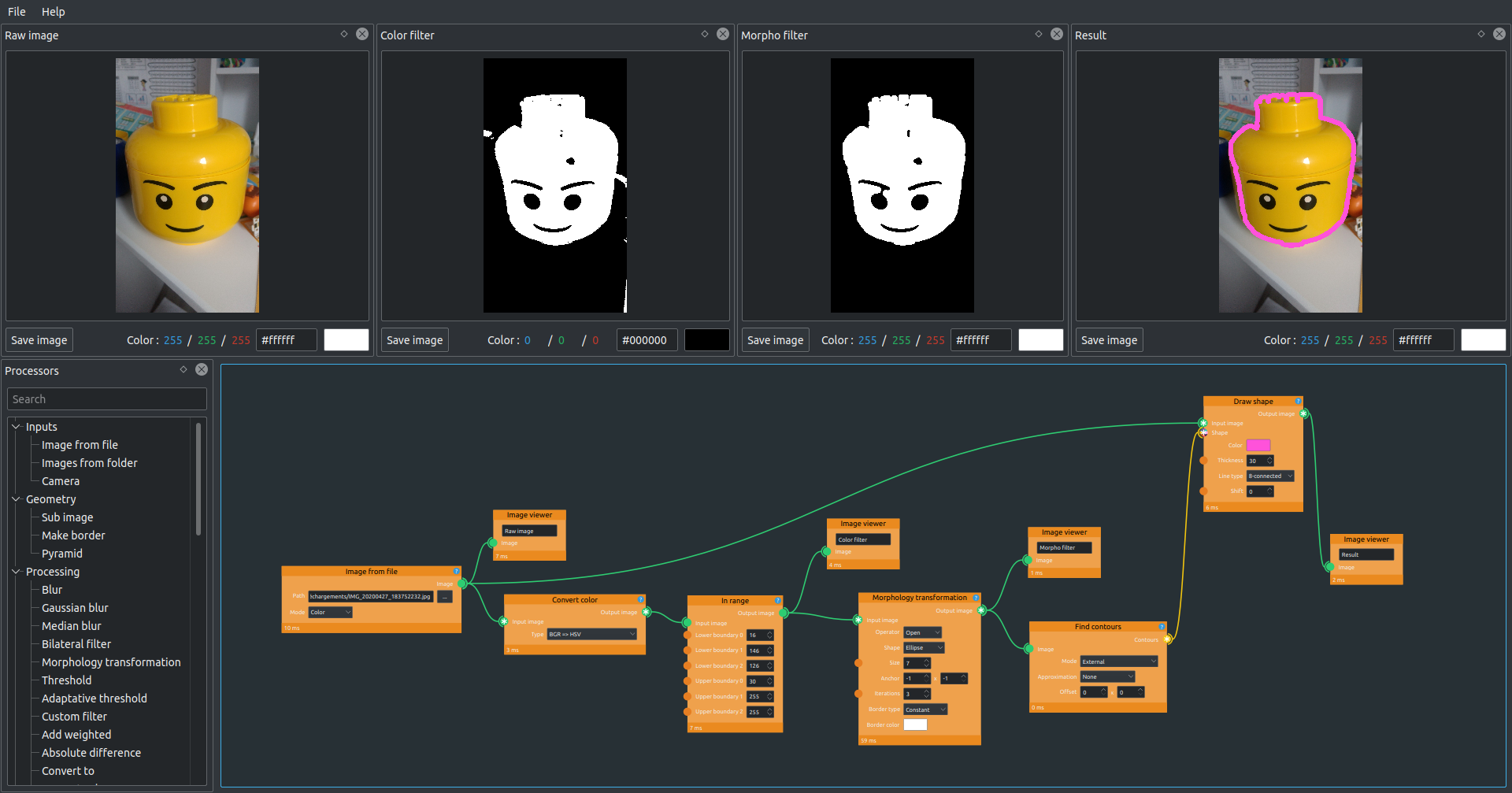1512x793 pixels.
Task: Click Image port of Result viewer node
Action: click(x=1330, y=567)
